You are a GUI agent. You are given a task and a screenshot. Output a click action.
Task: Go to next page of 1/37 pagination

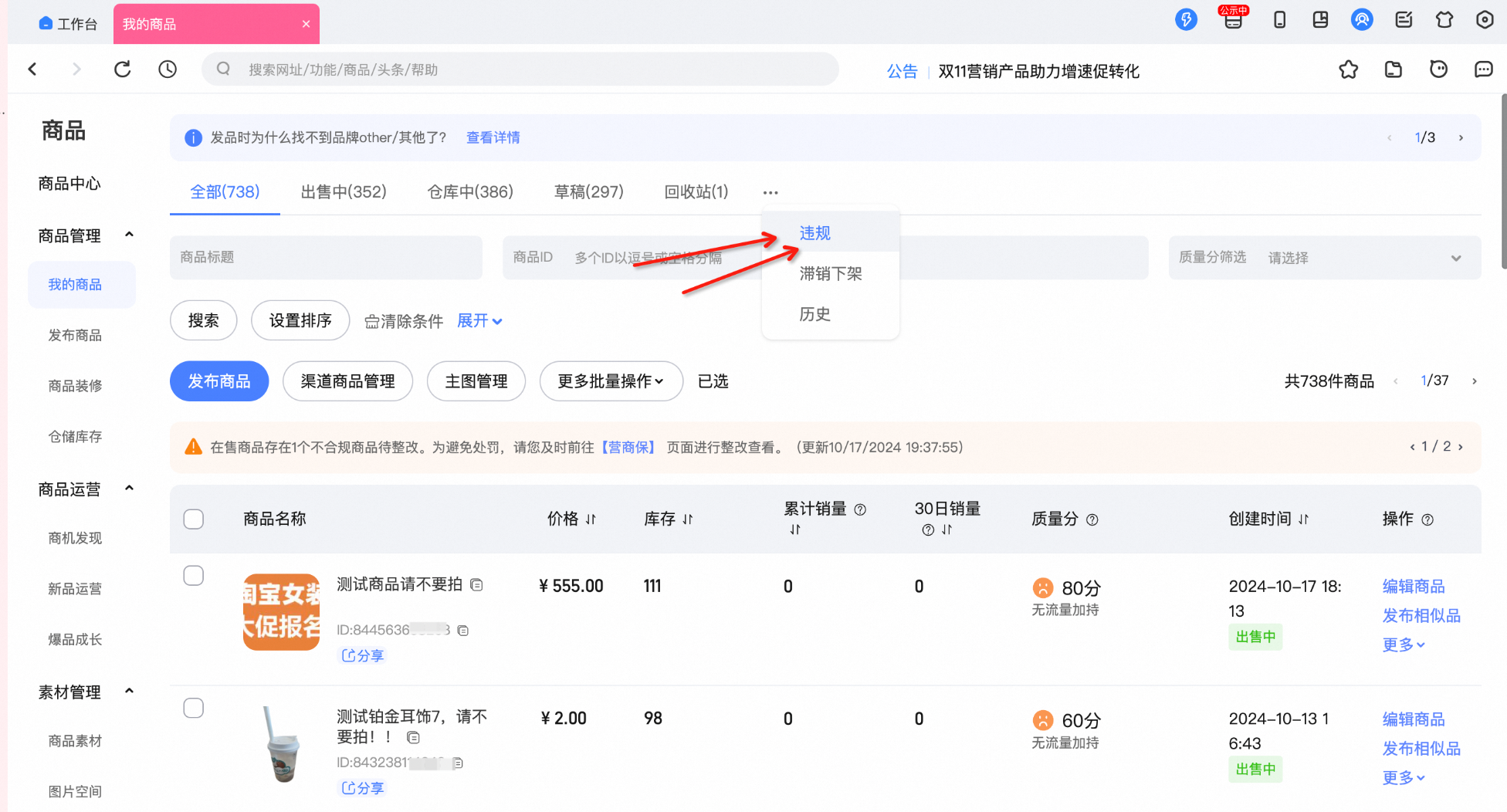(1474, 381)
